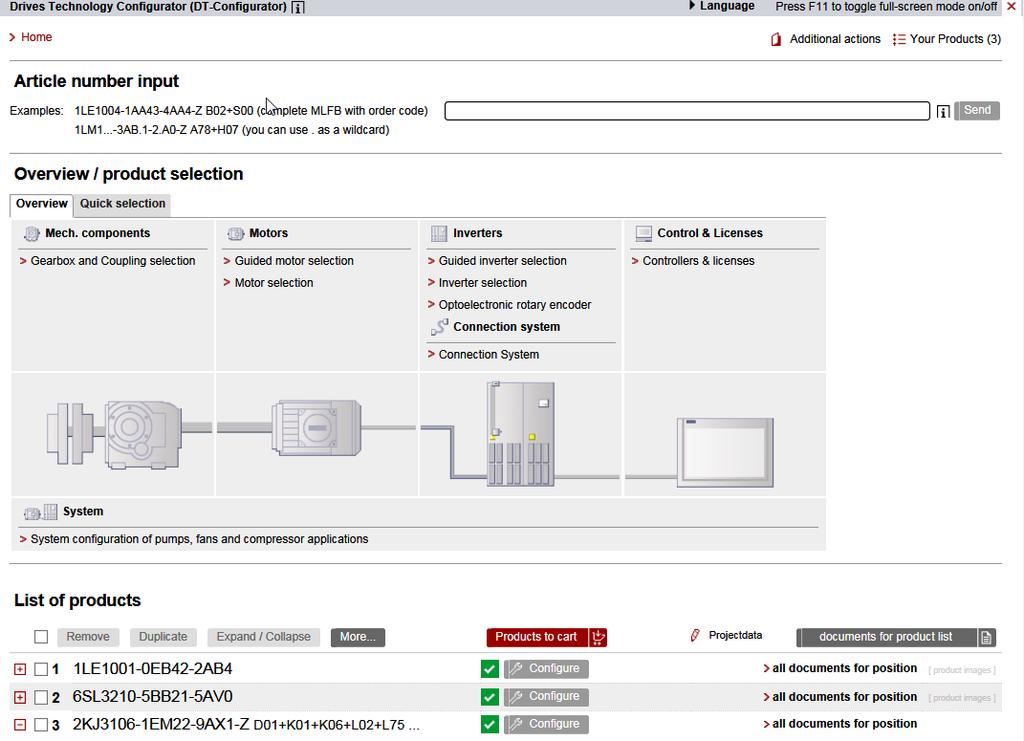This screenshot has width=1024, height=741.
Task: Click the info icon beside DT-Configurator title
Action: pos(298,7)
